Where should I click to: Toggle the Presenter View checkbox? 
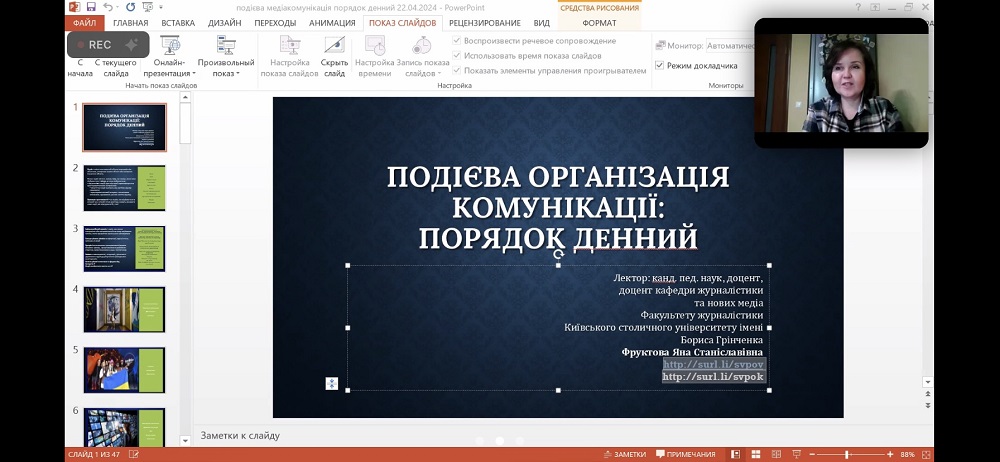point(660,66)
